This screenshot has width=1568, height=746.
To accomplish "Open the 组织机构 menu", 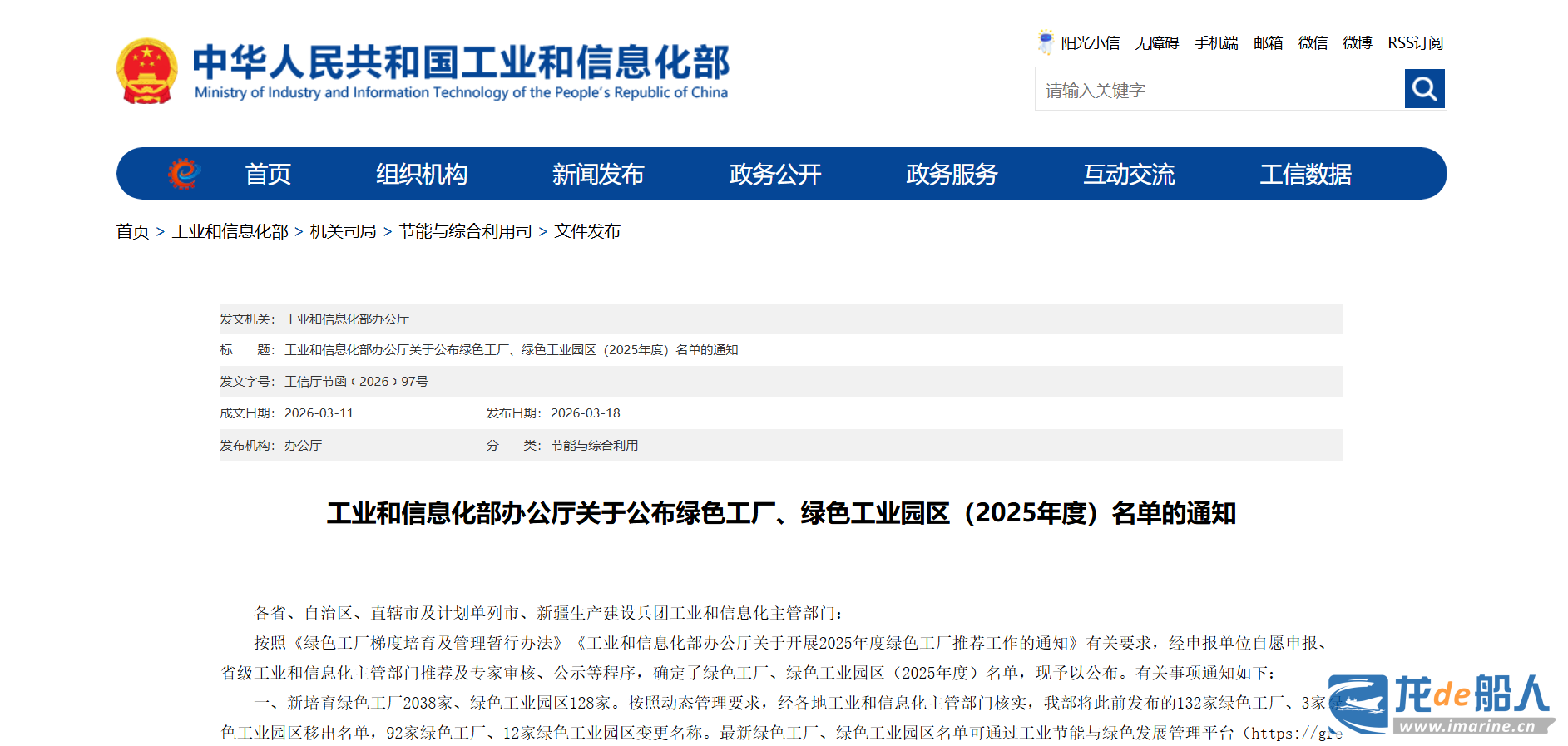I will pyautogui.click(x=422, y=175).
